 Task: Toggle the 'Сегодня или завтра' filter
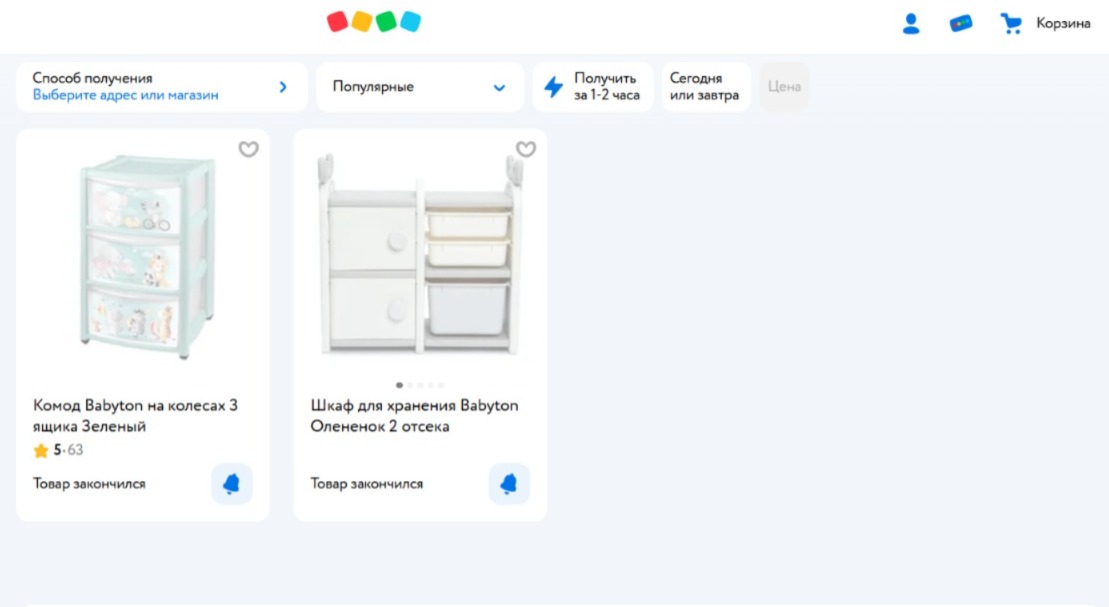(705, 87)
